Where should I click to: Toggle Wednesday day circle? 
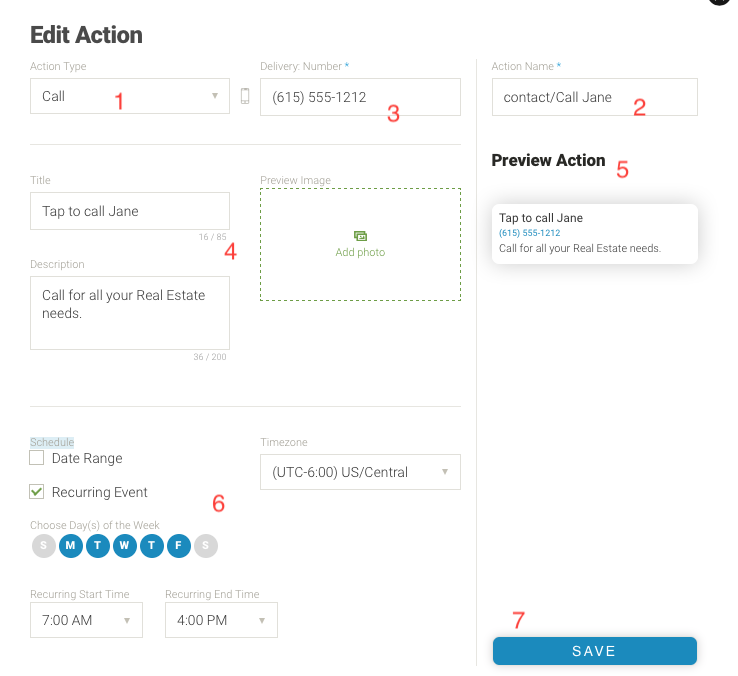point(125,546)
